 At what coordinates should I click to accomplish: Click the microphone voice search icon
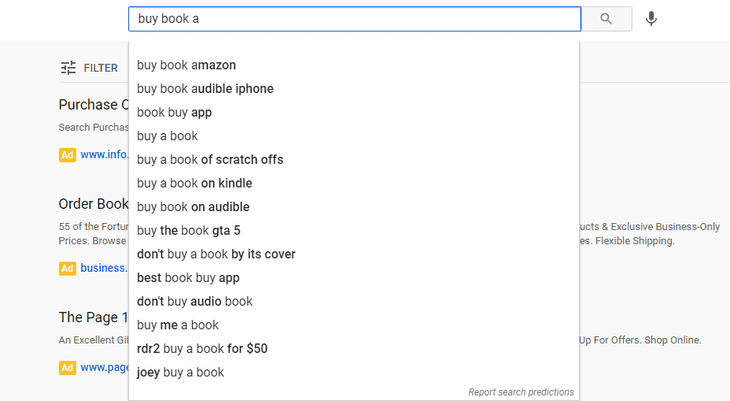point(651,19)
